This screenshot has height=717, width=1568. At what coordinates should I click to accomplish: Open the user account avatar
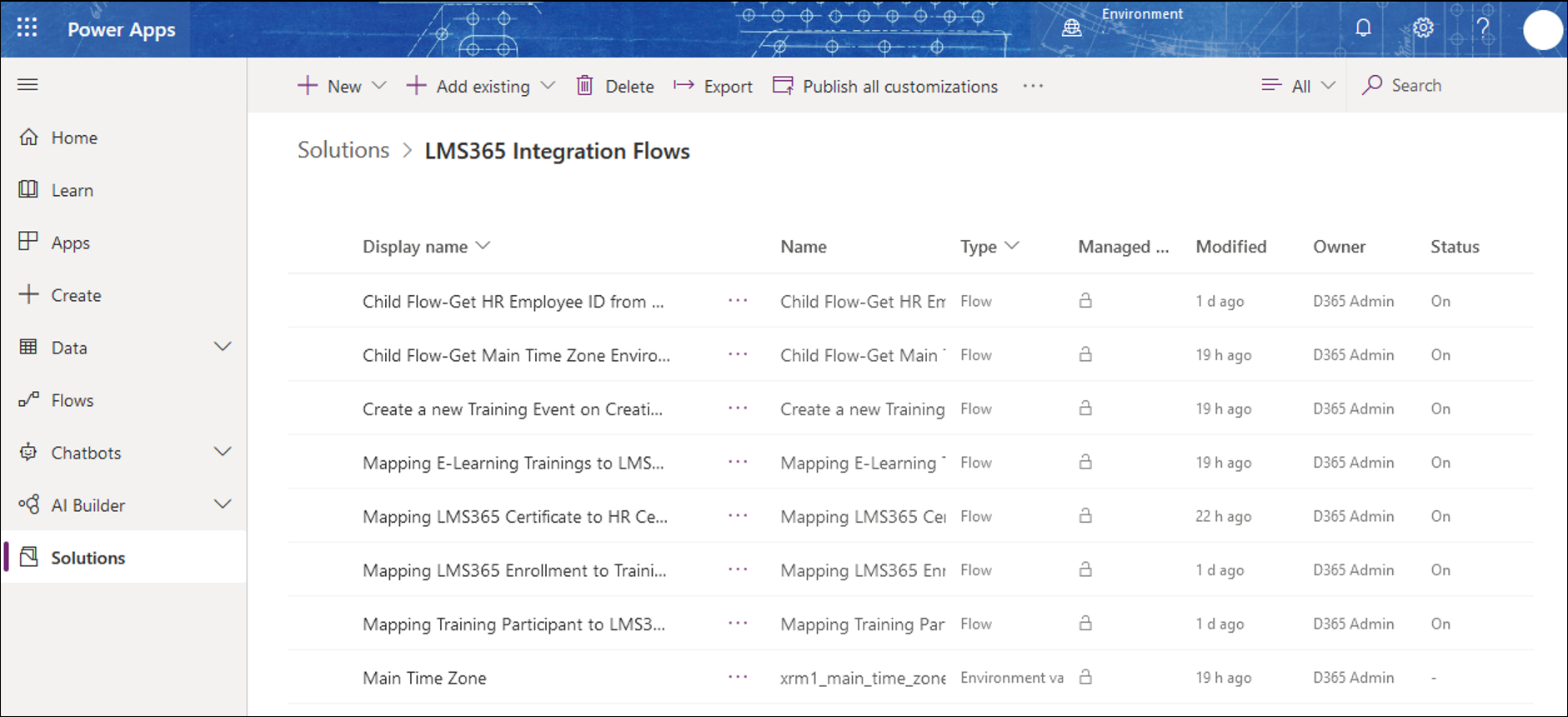coord(1542,30)
